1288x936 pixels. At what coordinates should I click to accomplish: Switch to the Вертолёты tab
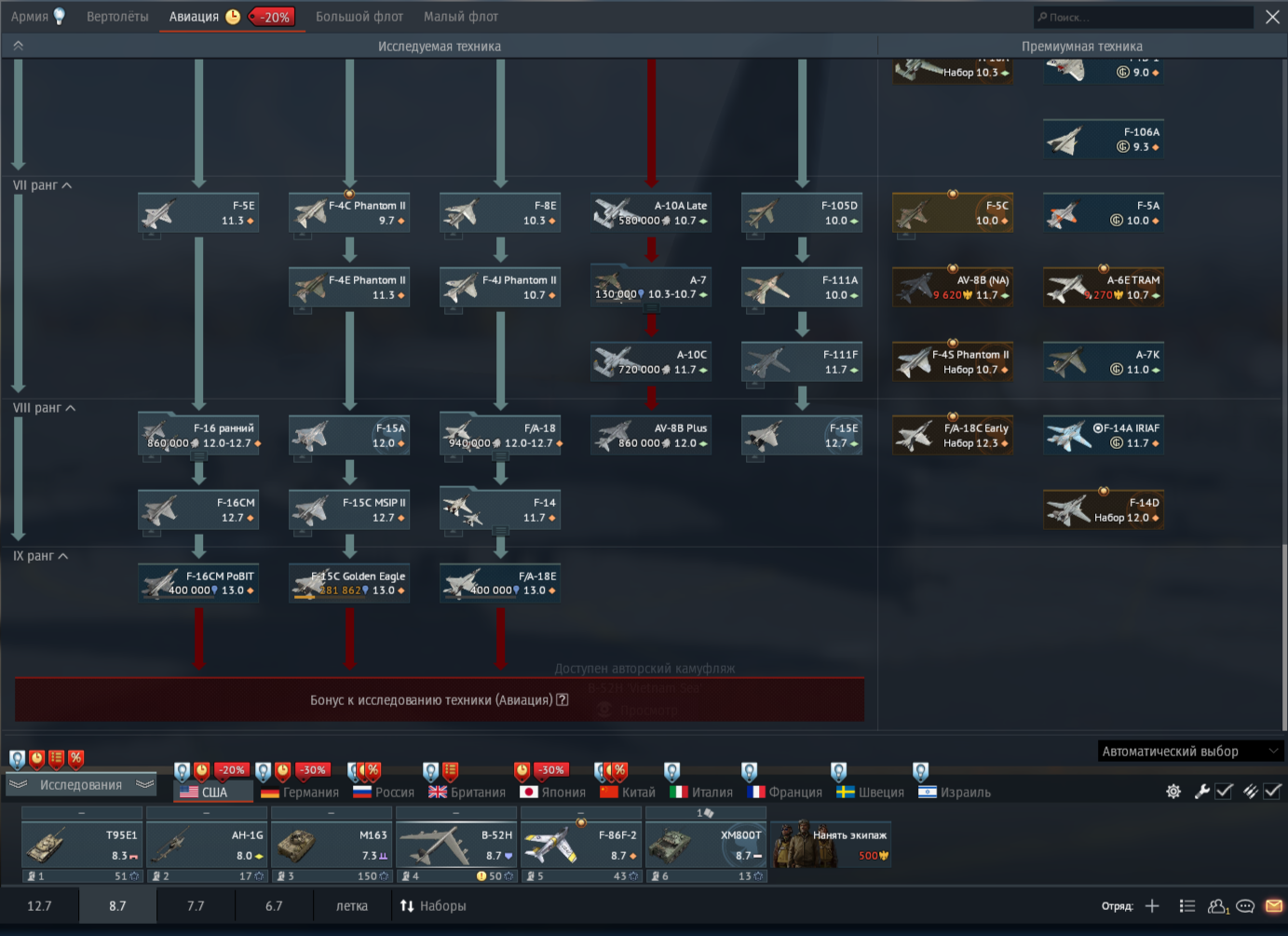(x=117, y=17)
